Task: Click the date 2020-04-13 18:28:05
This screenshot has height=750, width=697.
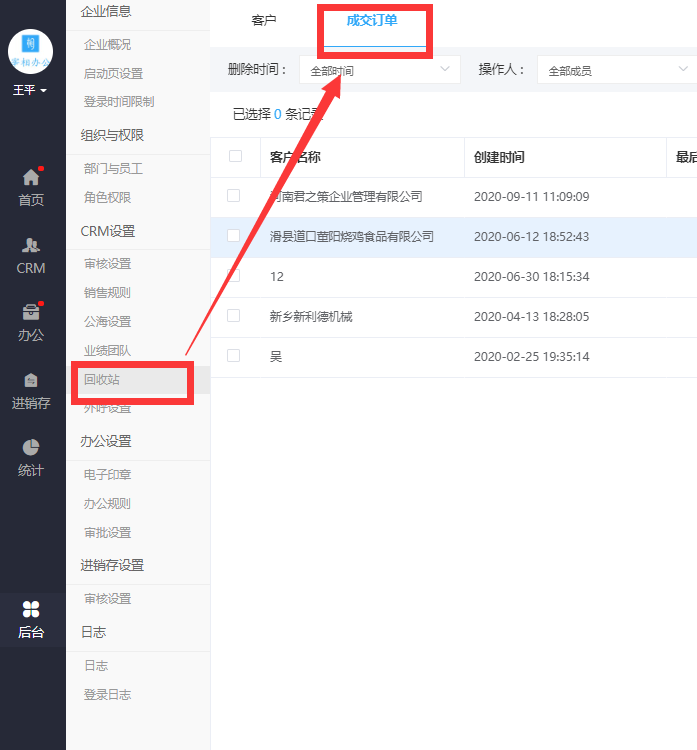Action: [531, 317]
